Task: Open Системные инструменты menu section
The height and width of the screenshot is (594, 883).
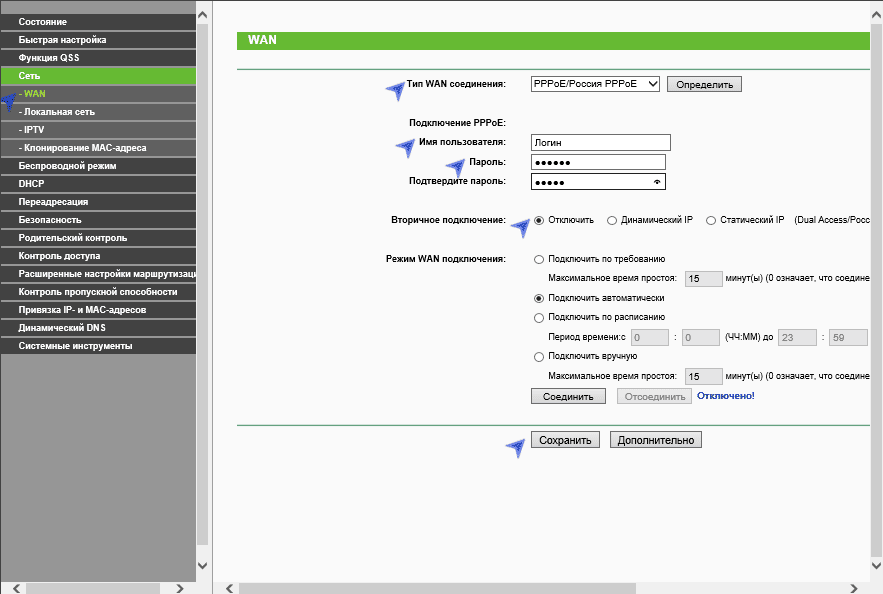Action: pos(75,346)
